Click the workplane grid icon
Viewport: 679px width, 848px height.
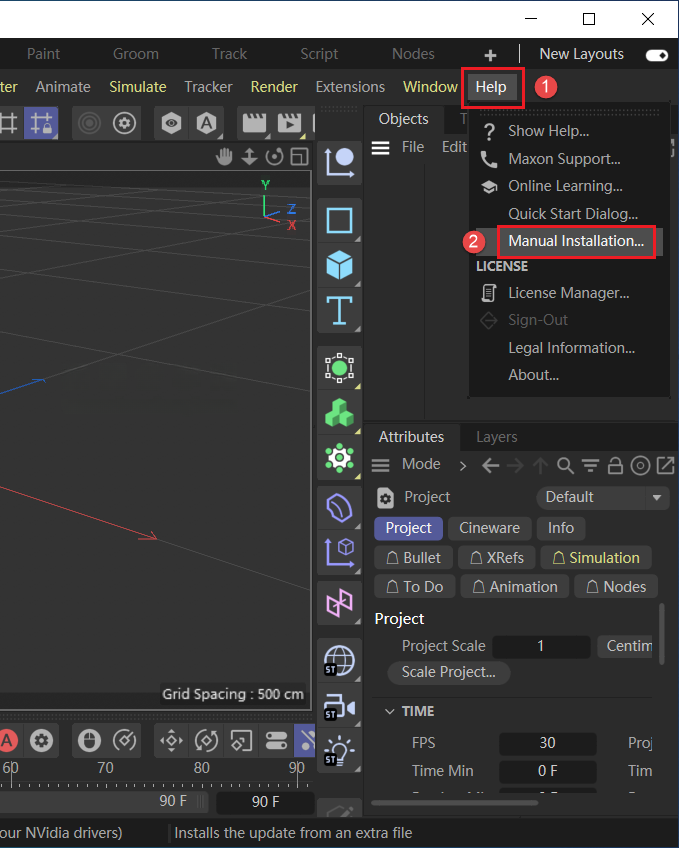[x=9, y=123]
